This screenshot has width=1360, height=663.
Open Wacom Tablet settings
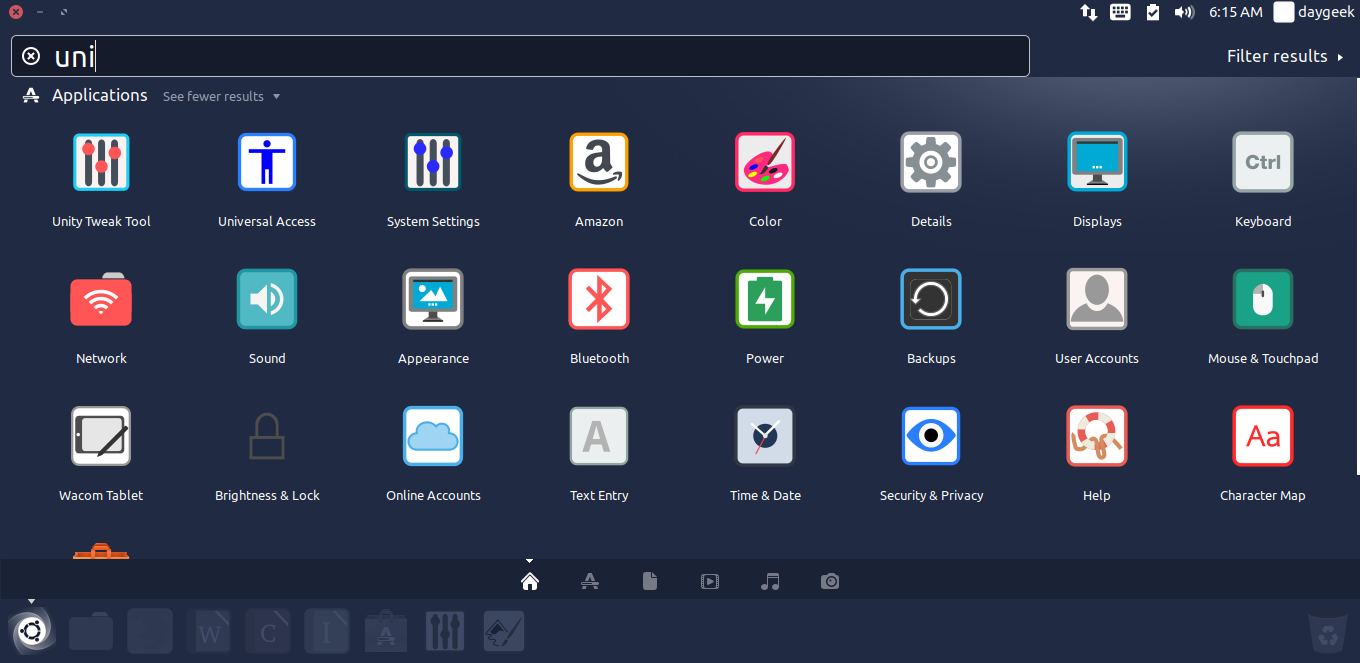point(101,436)
